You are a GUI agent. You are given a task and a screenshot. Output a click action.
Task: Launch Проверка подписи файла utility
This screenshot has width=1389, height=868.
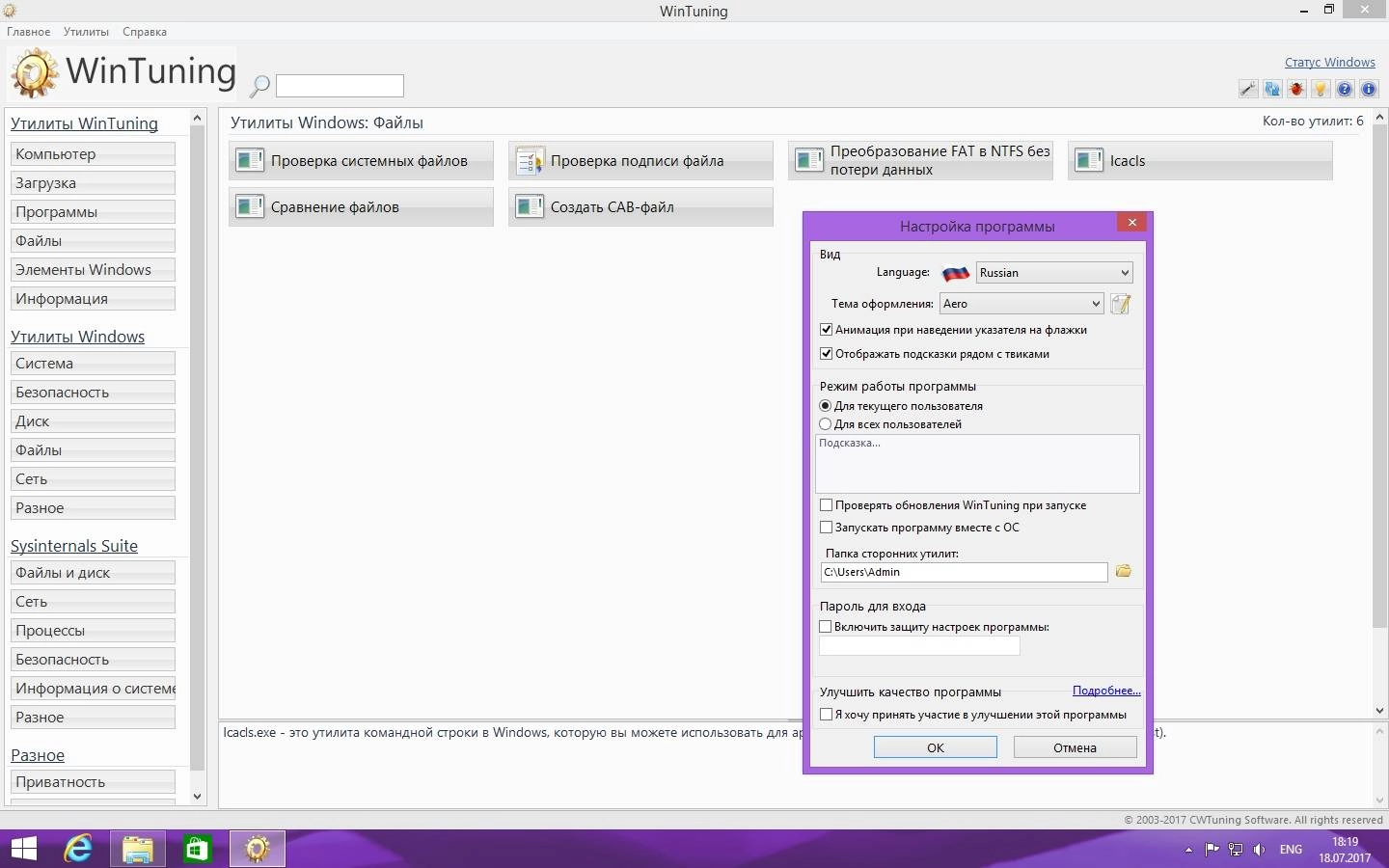640,161
